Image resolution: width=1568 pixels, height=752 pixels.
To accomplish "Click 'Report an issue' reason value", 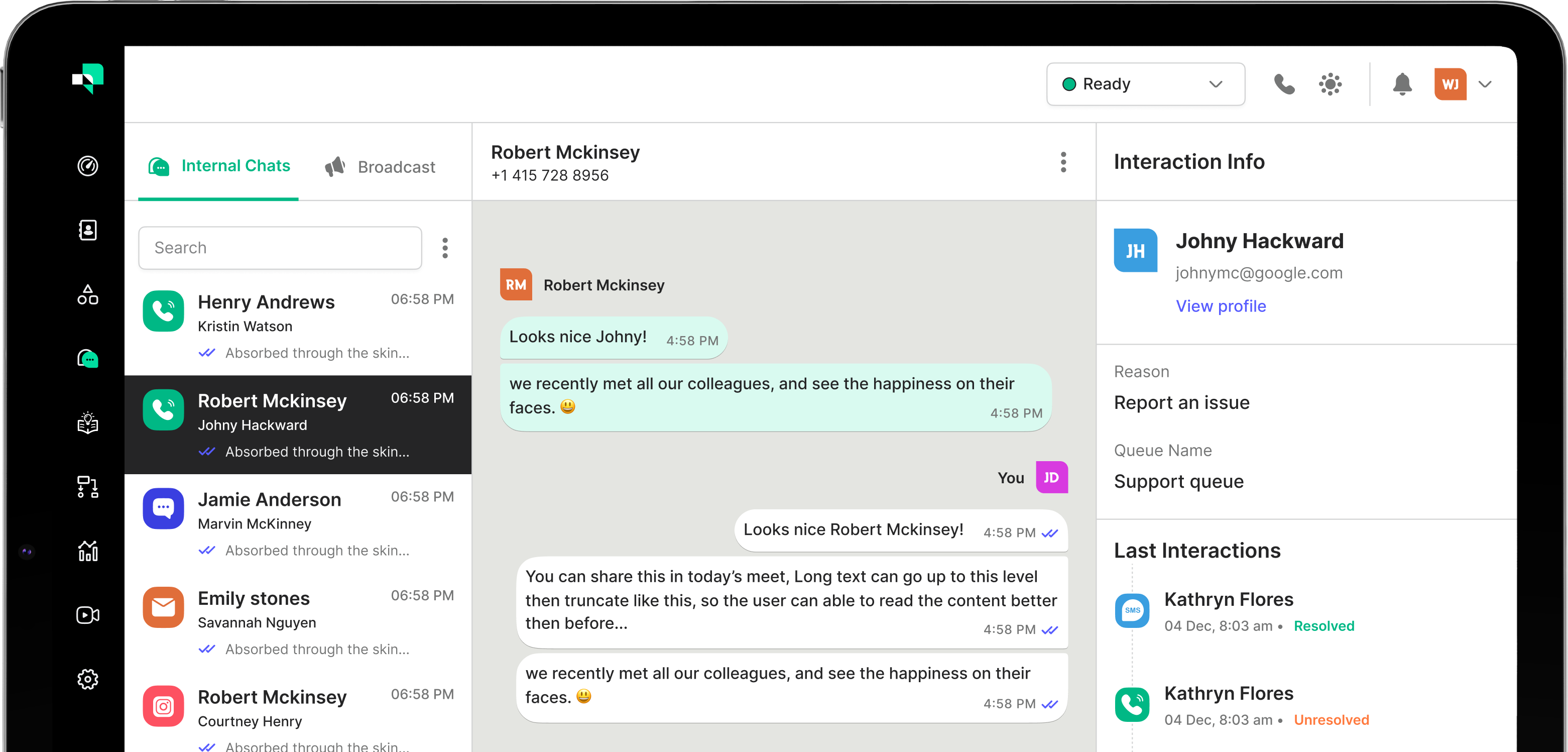I will 1181,402.
